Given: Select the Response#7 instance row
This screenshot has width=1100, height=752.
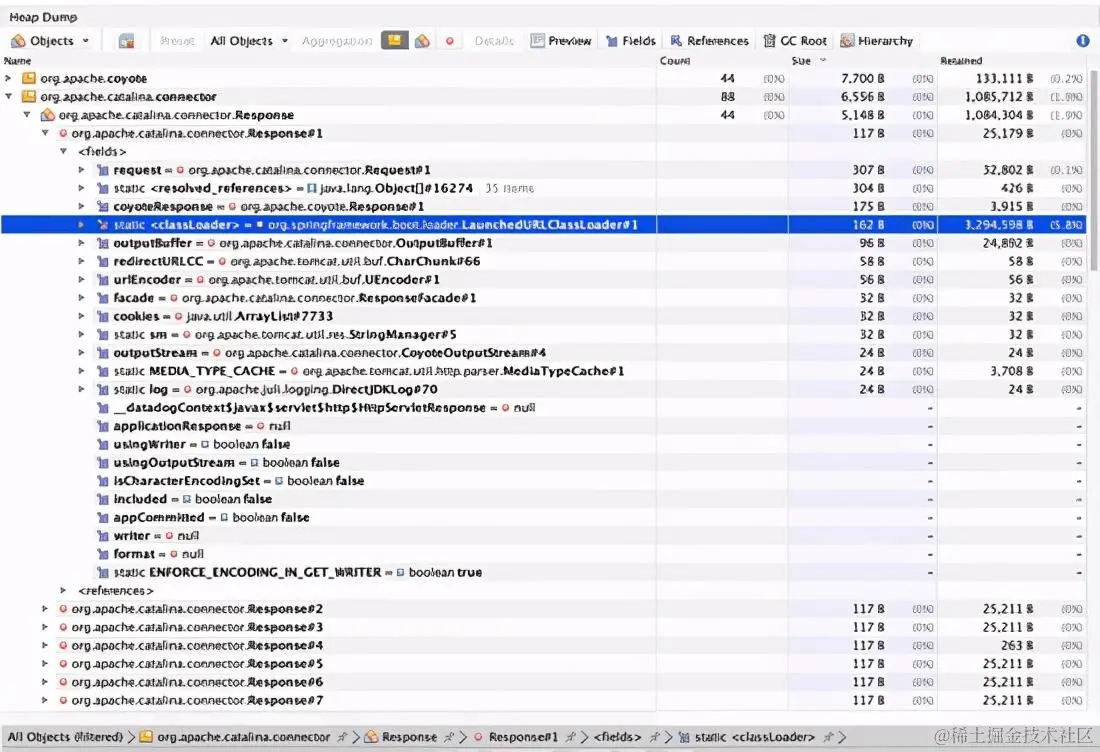Looking at the screenshot, I should pos(544,700).
